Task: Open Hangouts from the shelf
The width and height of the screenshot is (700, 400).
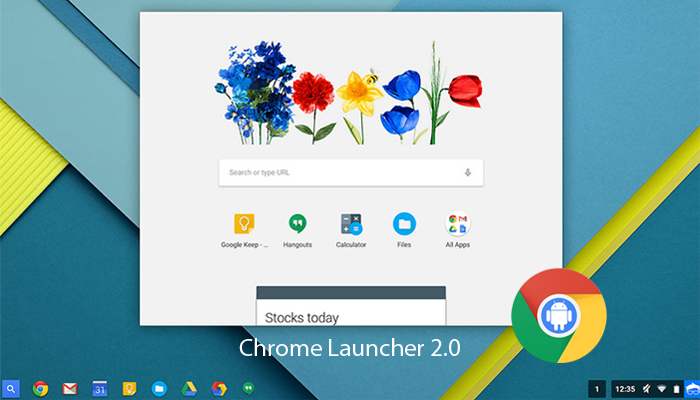Action: click(249, 388)
